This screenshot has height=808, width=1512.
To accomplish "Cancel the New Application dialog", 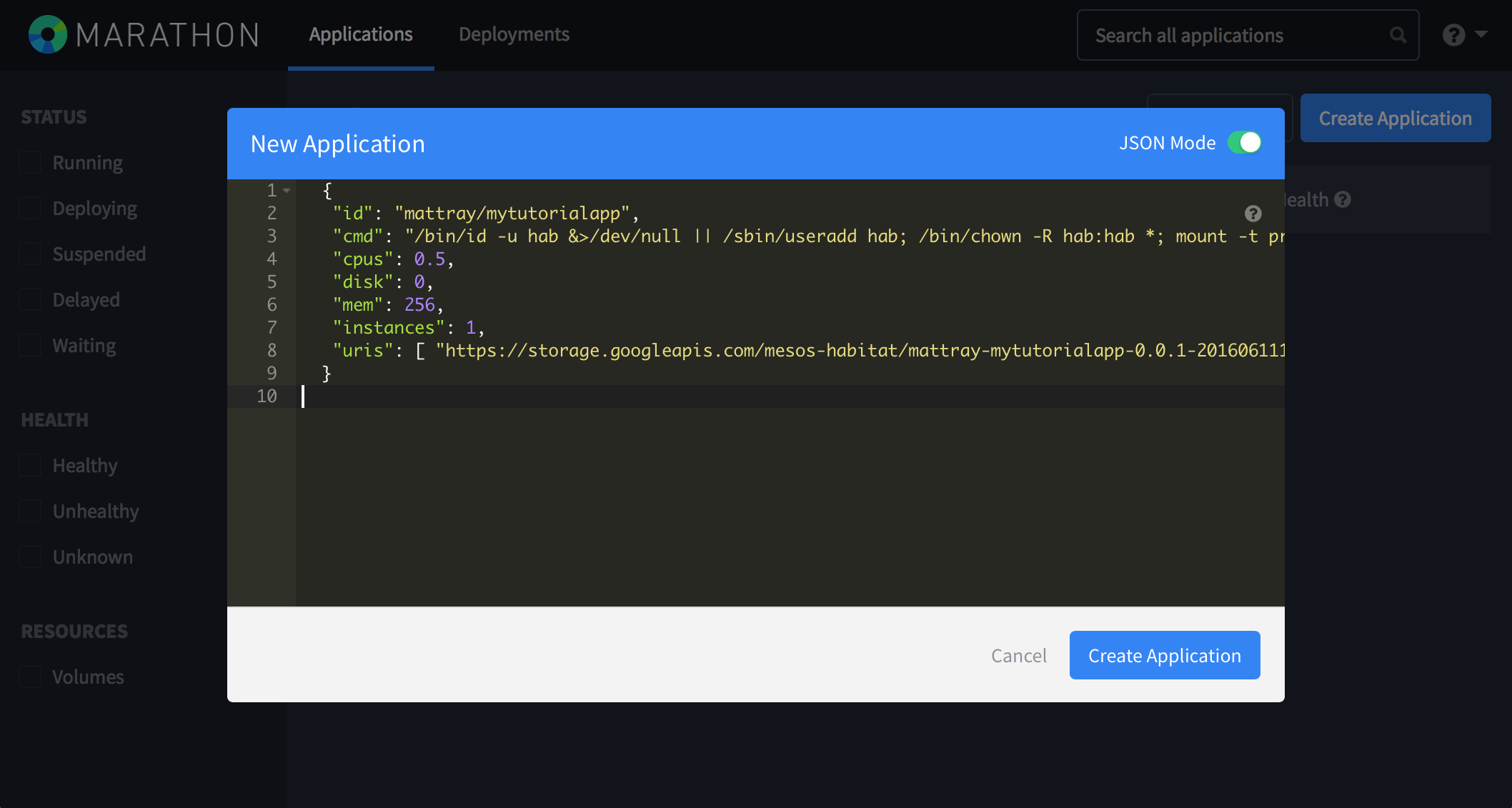I will pos(1019,655).
